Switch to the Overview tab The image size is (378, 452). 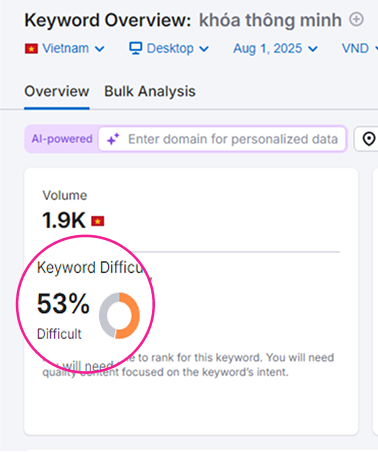click(x=57, y=91)
